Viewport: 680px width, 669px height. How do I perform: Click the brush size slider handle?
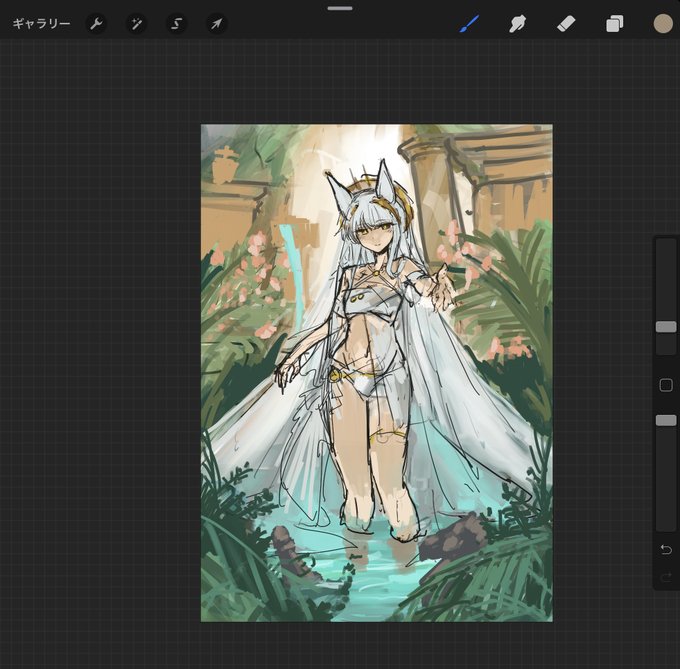pyautogui.click(x=666, y=327)
